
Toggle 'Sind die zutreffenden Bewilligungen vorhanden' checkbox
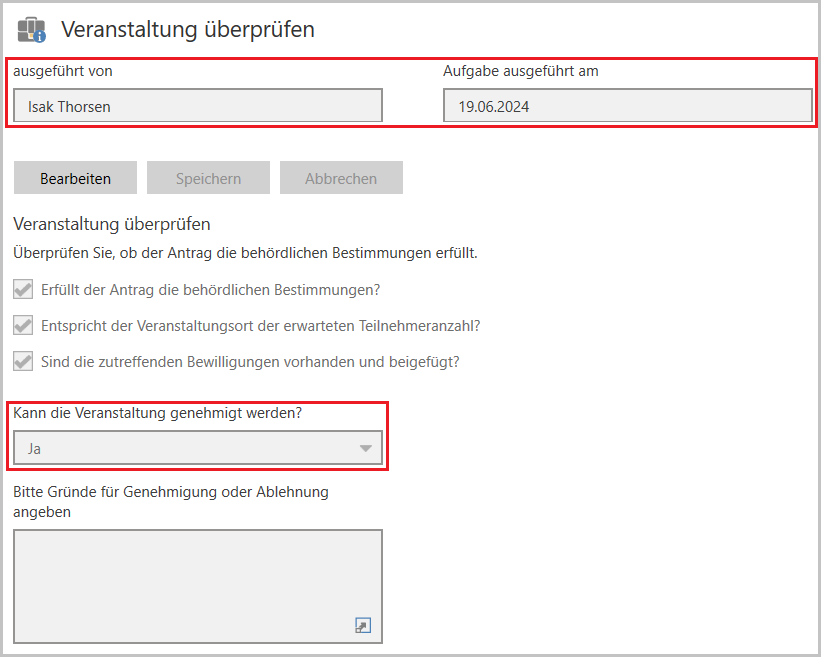[x=23, y=361]
